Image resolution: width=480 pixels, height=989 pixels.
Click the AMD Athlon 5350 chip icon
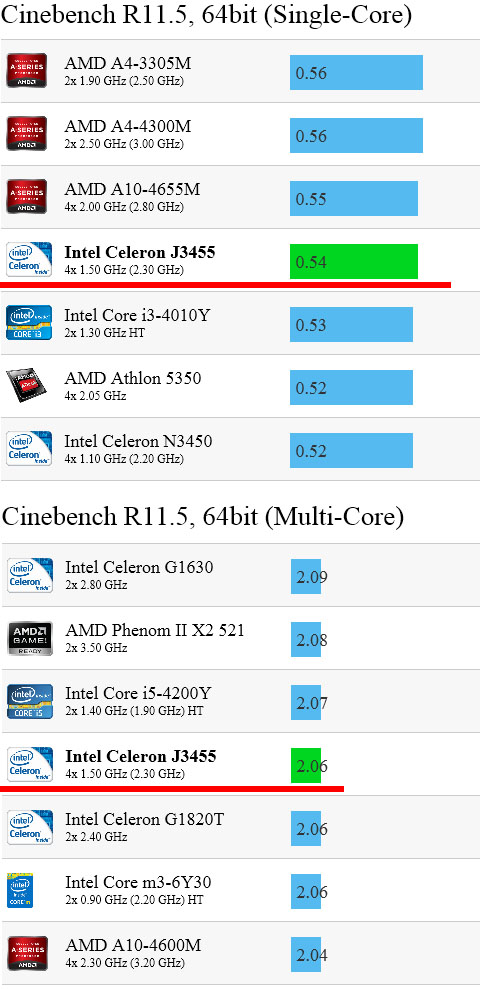[x=26, y=385]
